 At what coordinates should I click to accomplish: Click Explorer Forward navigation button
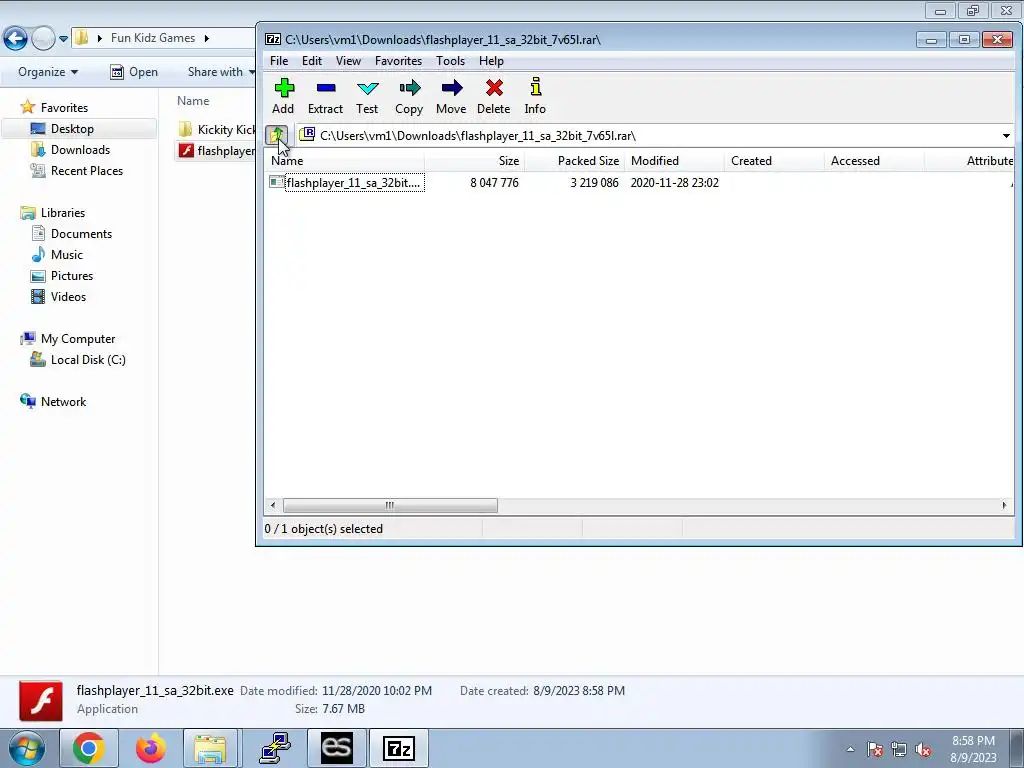[x=43, y=39]
